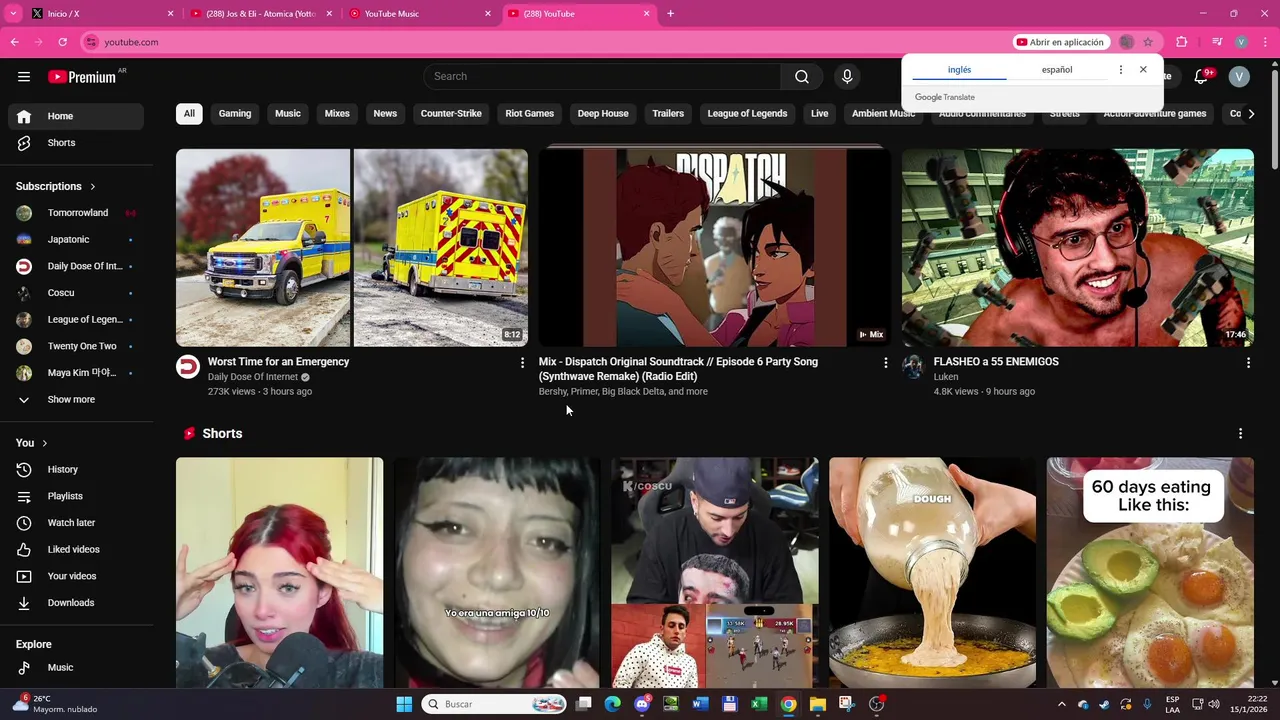The width and height of the screenshot is (1280, 720).
Task: Reload the page
Action: click(x=62, y=42)
